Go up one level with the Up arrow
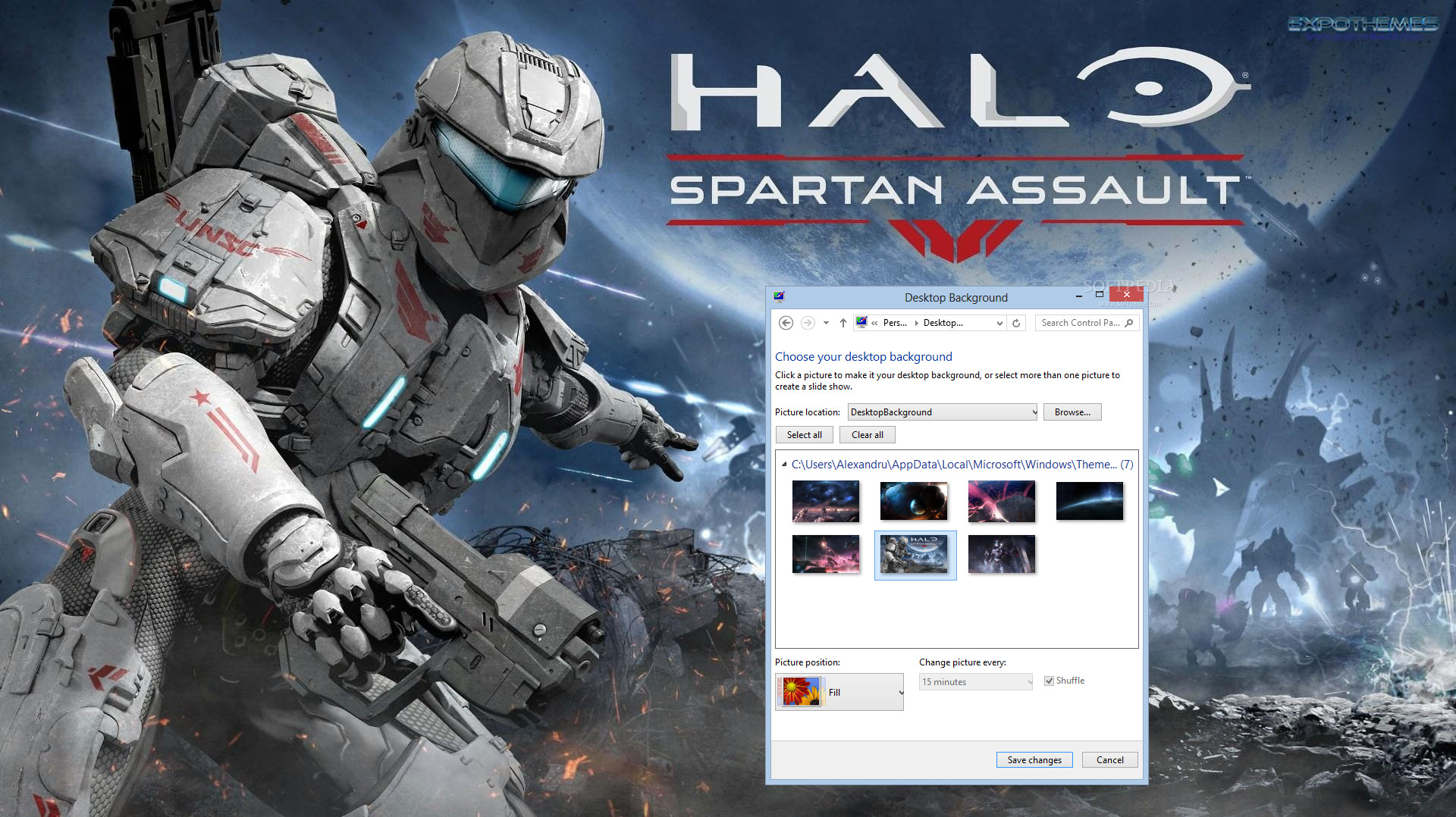 843,323
